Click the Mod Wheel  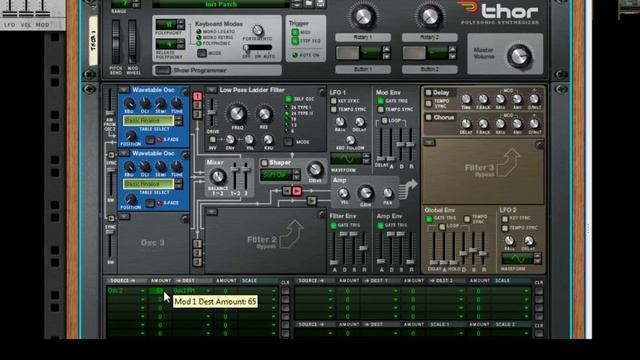132,41
